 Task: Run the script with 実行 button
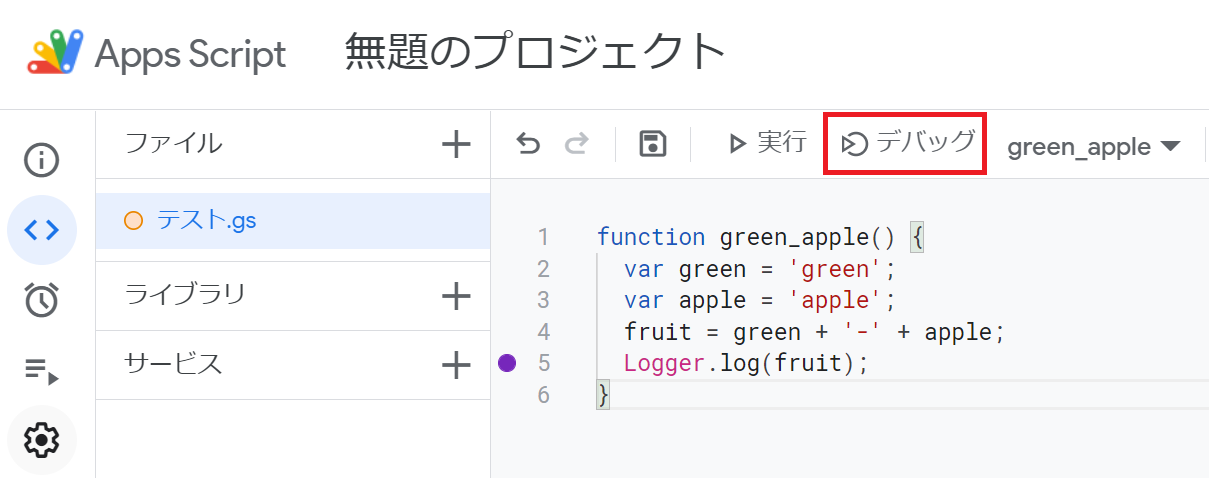tap(767, 144)
